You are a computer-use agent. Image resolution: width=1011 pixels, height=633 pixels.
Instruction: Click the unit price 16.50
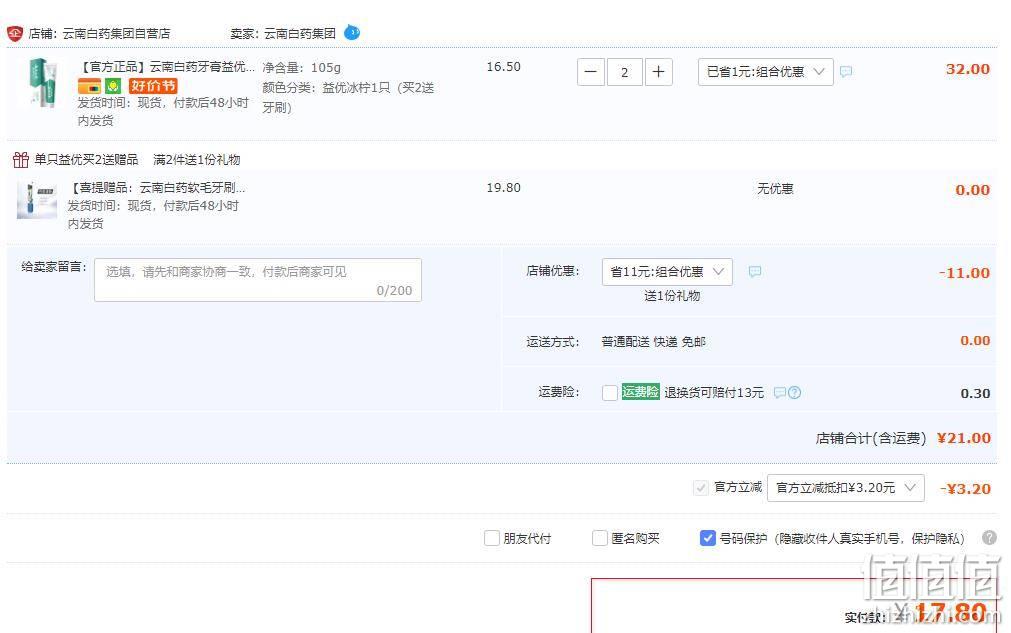pyautogui.click(x=504, y=67)
